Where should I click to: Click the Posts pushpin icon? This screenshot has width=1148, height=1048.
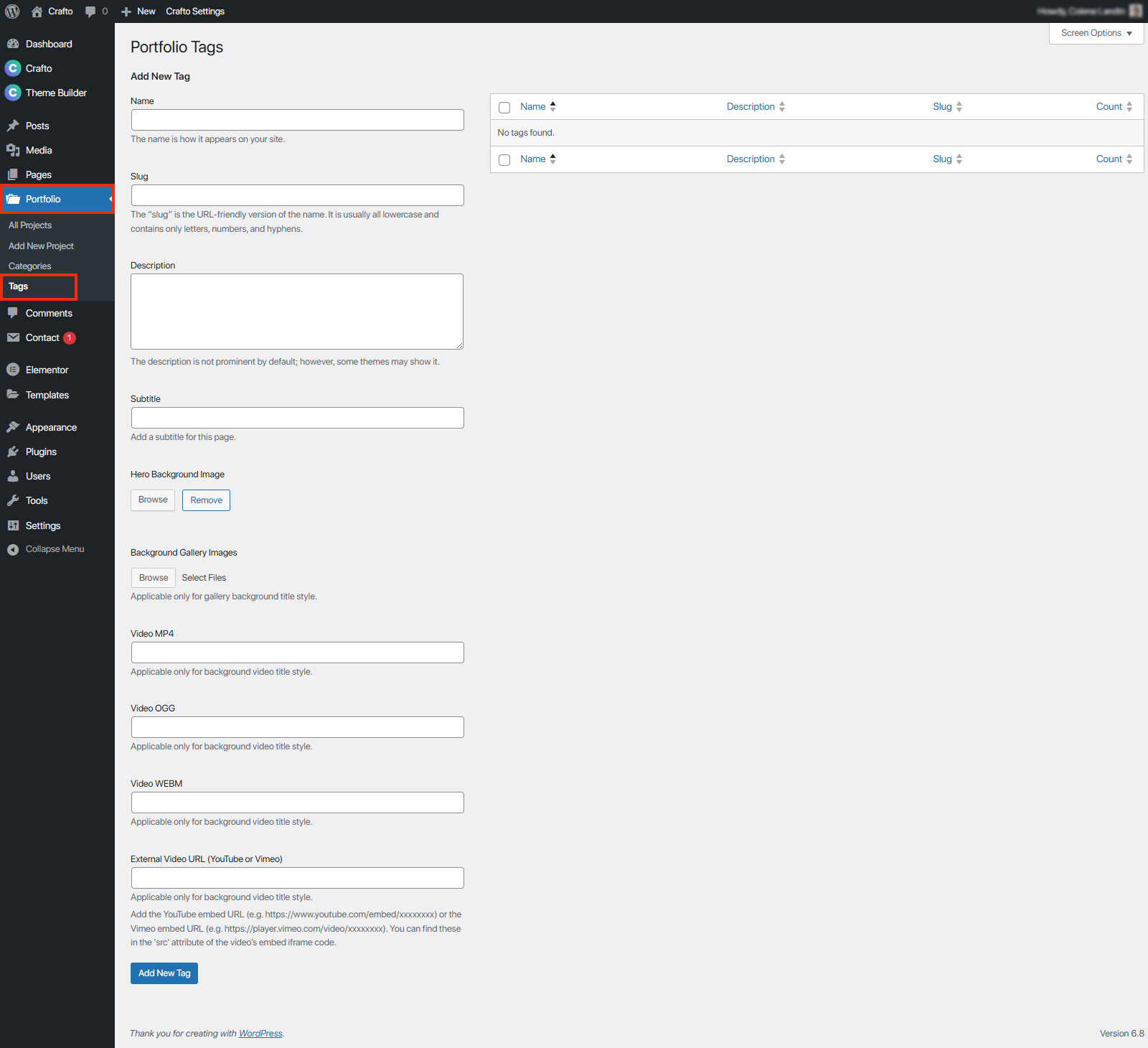tap(13, 126)
